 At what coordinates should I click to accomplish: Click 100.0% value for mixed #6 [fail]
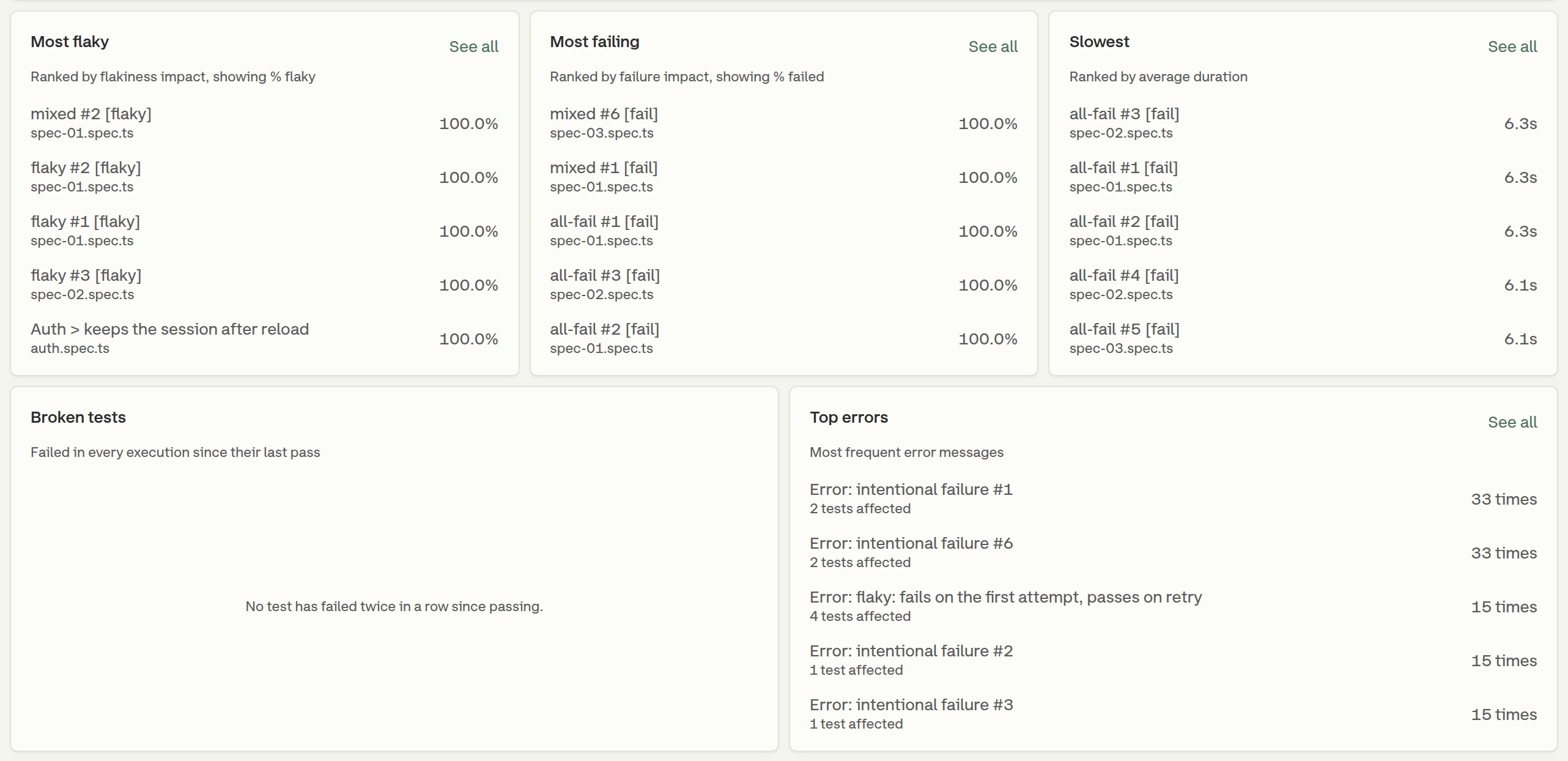point(988,124)
